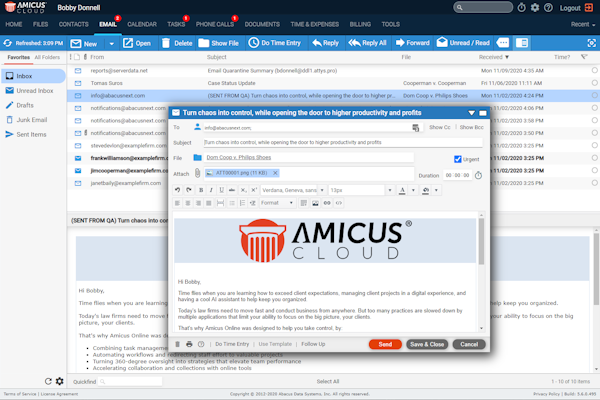Select circle for info@abacusnext.com row

594,95
